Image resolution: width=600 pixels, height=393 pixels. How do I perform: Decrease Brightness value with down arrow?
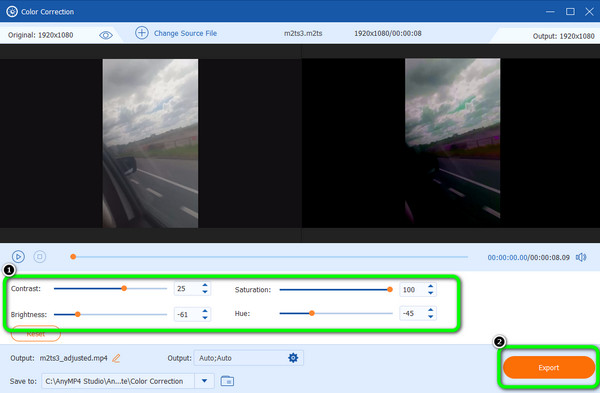[205, 318]
